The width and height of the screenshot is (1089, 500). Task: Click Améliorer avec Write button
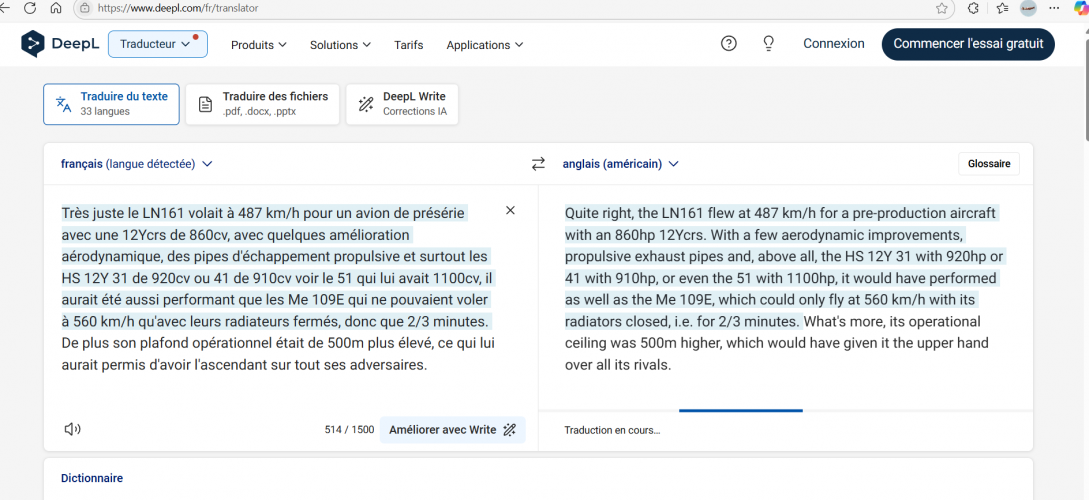click(452, 430)
